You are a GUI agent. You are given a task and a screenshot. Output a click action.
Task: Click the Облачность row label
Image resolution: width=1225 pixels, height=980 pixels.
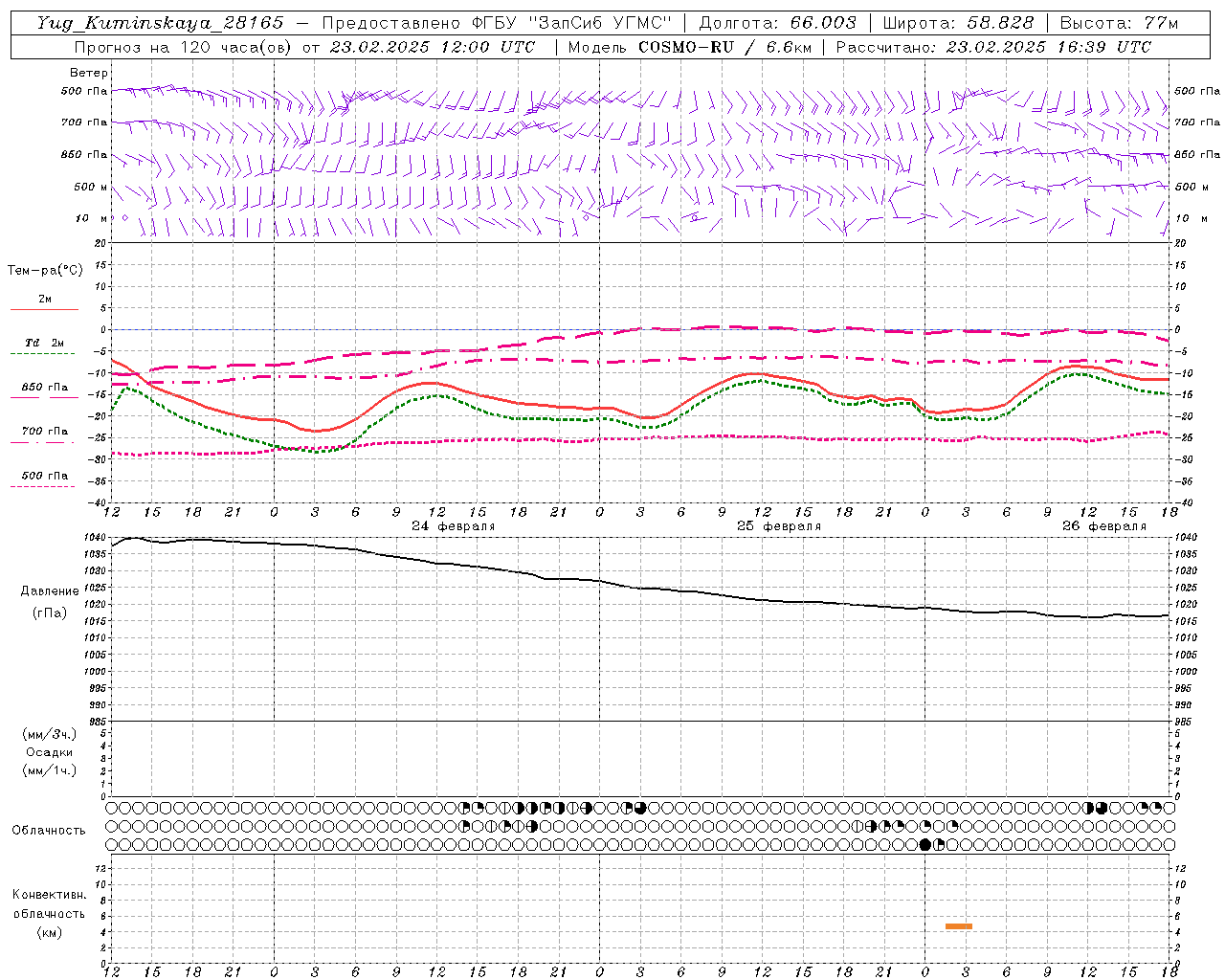click(x=49, y=831)
